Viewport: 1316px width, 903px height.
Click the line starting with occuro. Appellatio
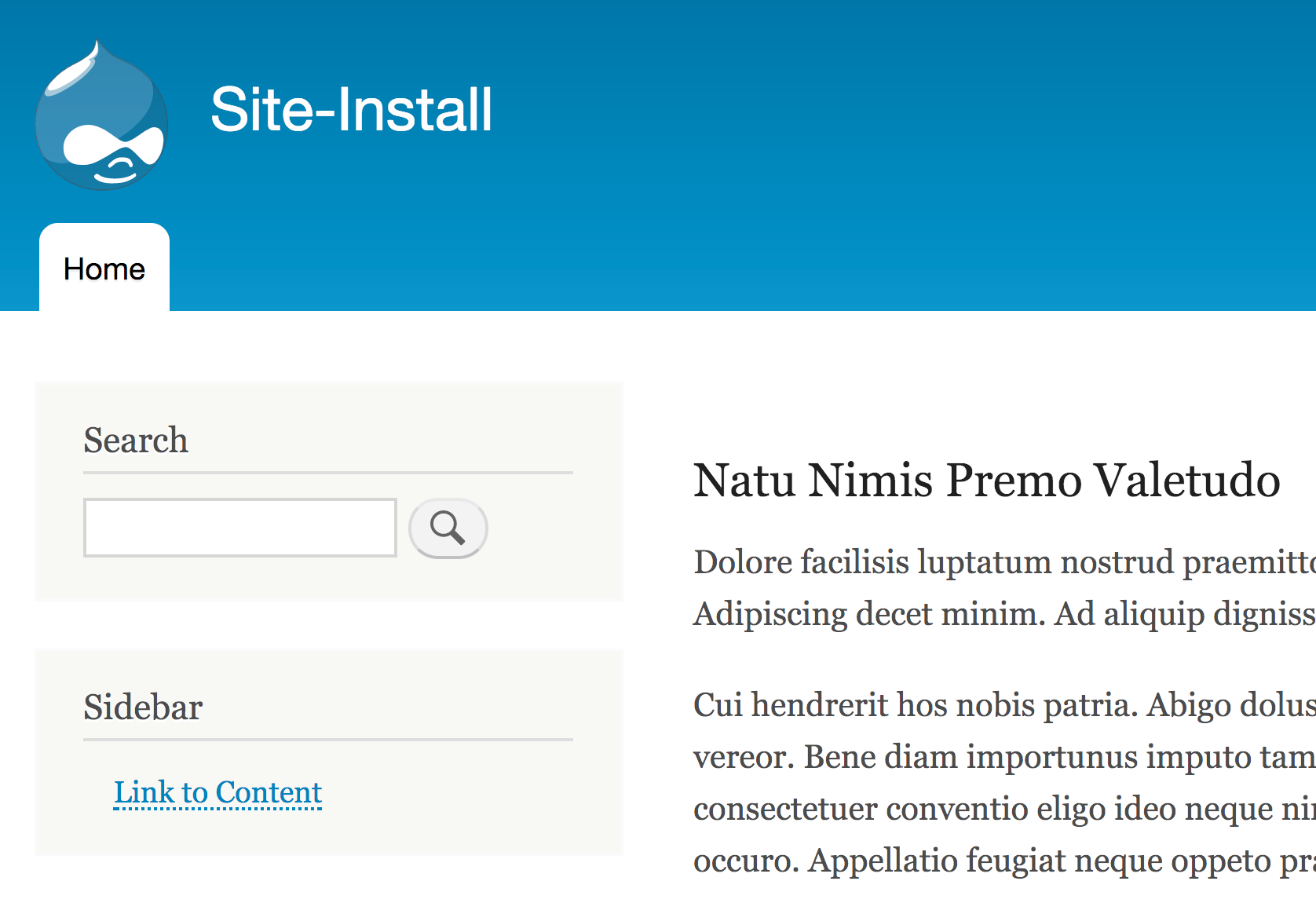click(x=1003, y=861)
